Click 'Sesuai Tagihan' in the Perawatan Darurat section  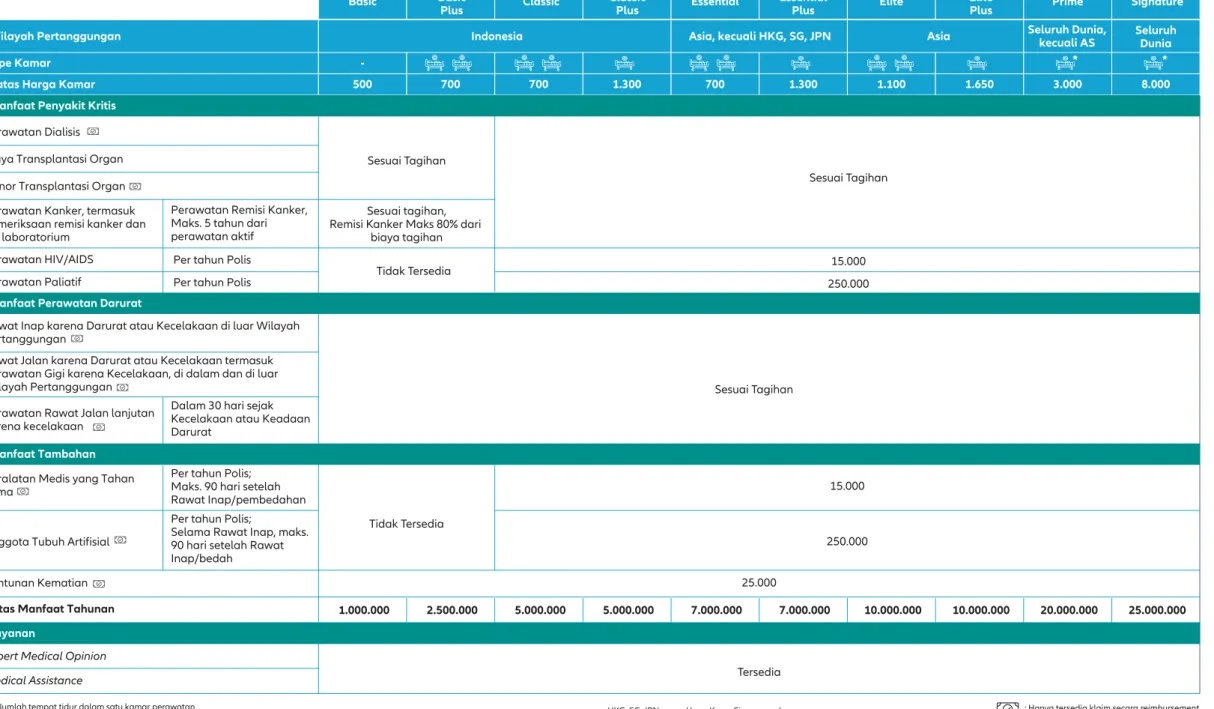point(754,389)
